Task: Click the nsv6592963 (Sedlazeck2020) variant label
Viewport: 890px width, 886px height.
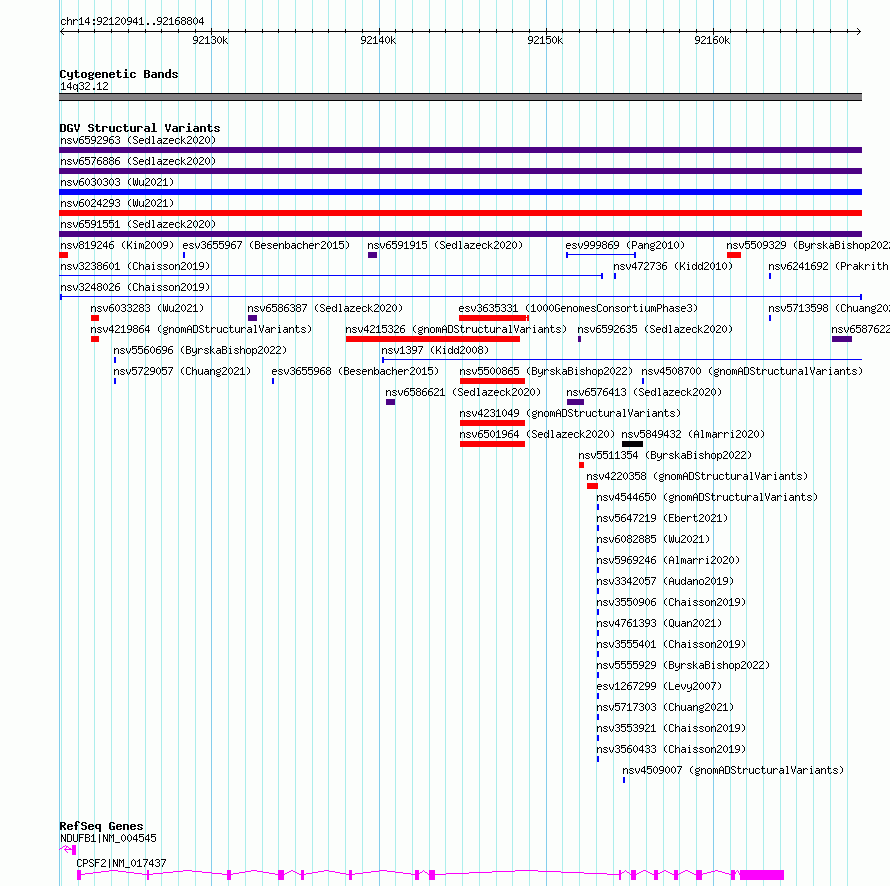Action: (138, 140)
